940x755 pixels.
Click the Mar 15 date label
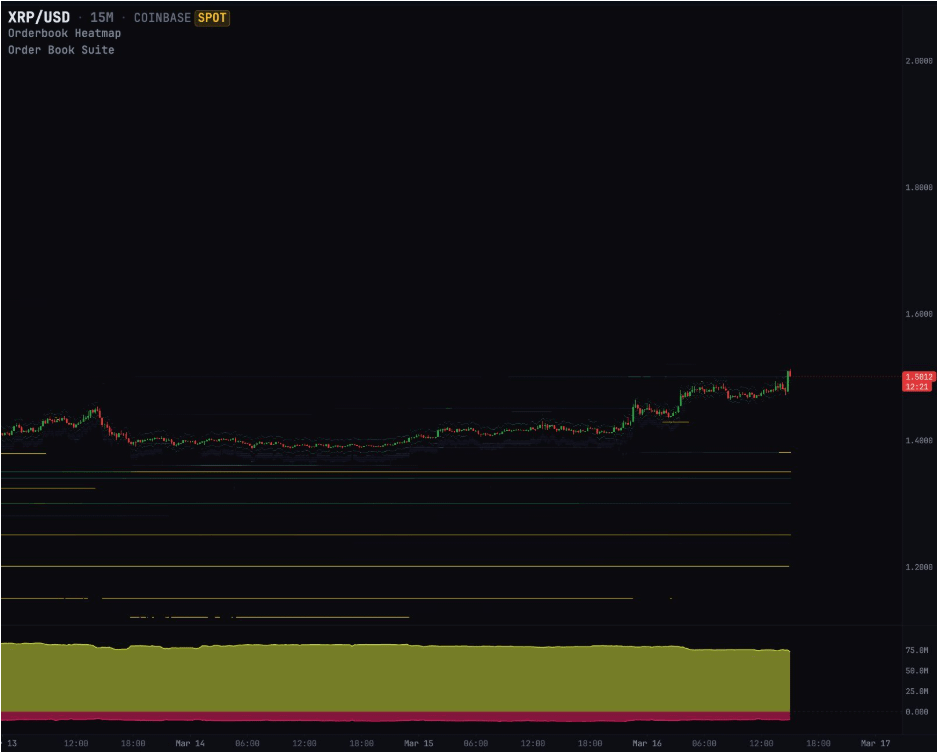(418, 744)
